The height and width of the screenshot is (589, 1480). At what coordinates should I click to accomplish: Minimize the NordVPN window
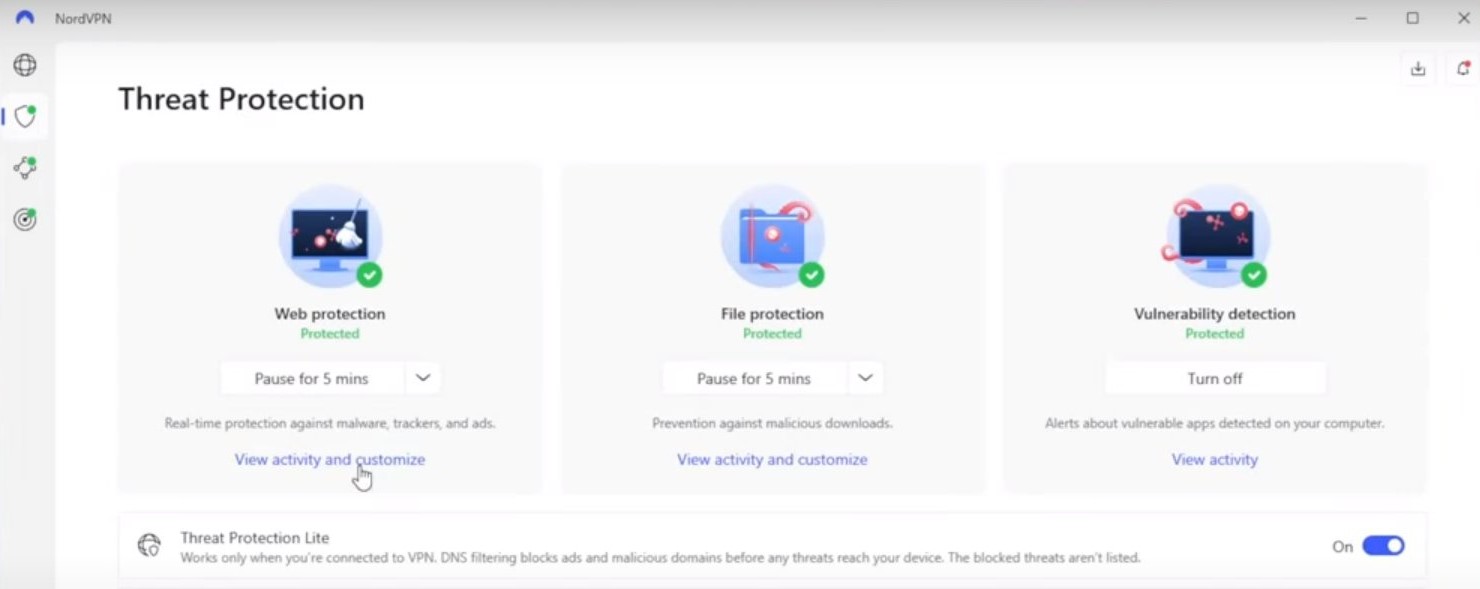click(x=1361, y=18)
